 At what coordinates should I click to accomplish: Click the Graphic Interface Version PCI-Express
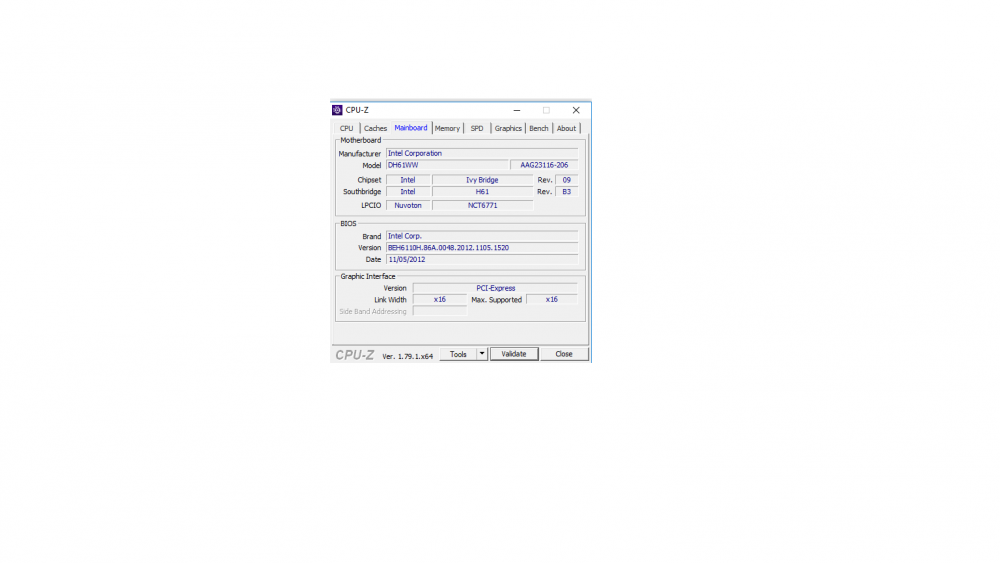click(496, 288)
